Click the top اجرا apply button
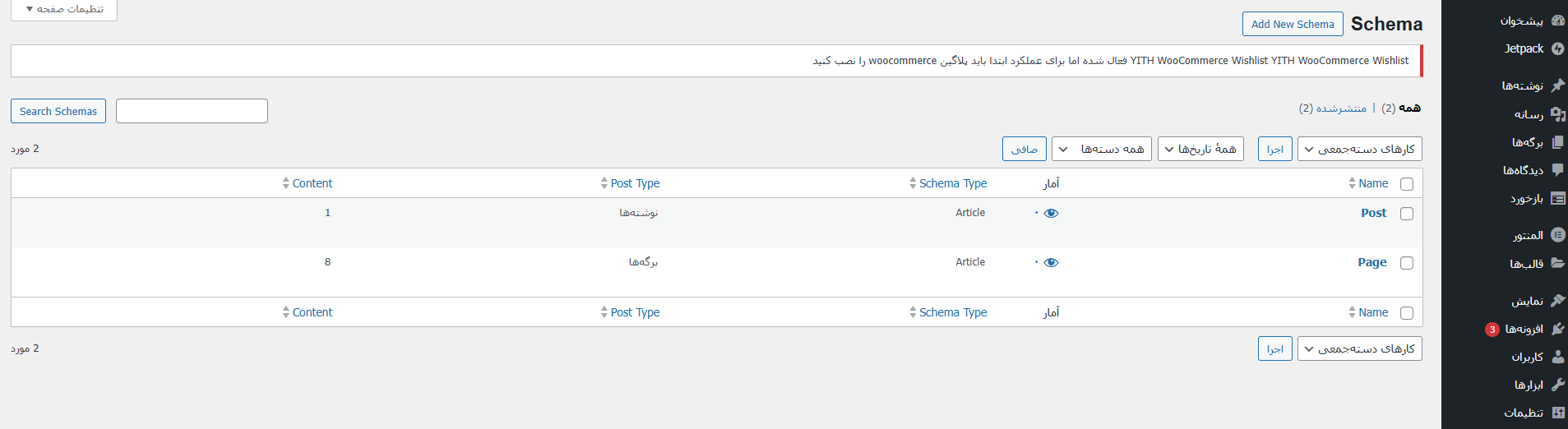 1275,149
